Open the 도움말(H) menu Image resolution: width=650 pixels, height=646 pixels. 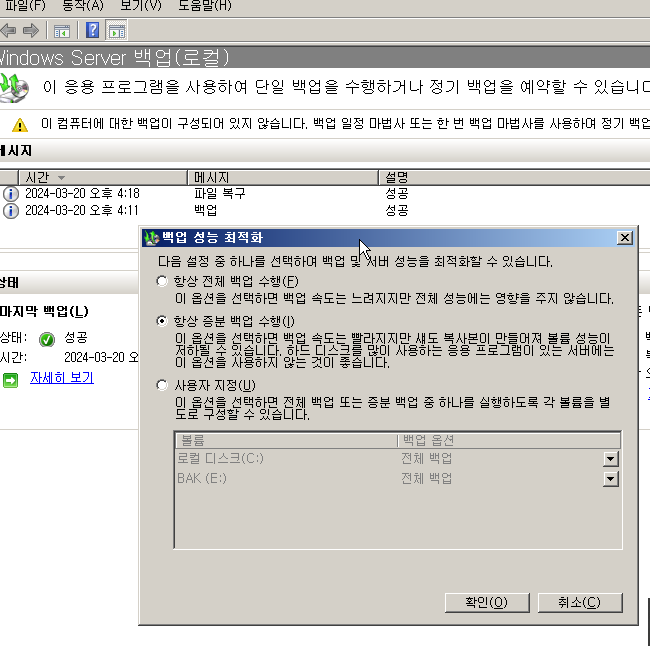(x=205, y=6)
